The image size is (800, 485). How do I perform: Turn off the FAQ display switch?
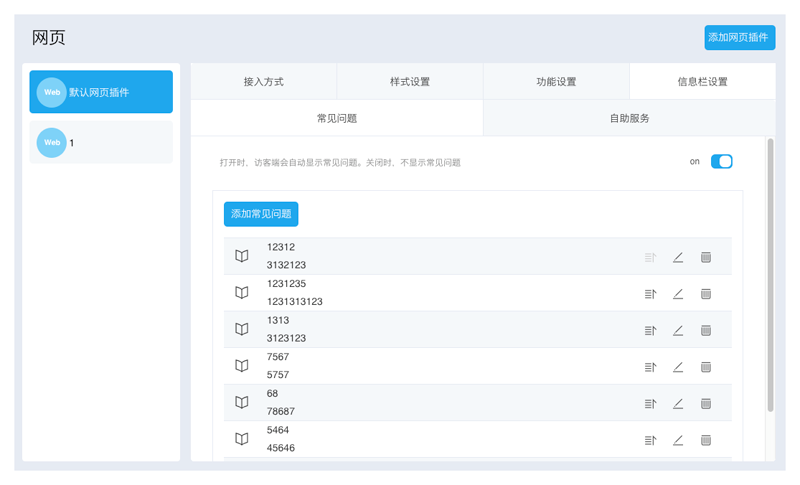(x=721, y=161)
